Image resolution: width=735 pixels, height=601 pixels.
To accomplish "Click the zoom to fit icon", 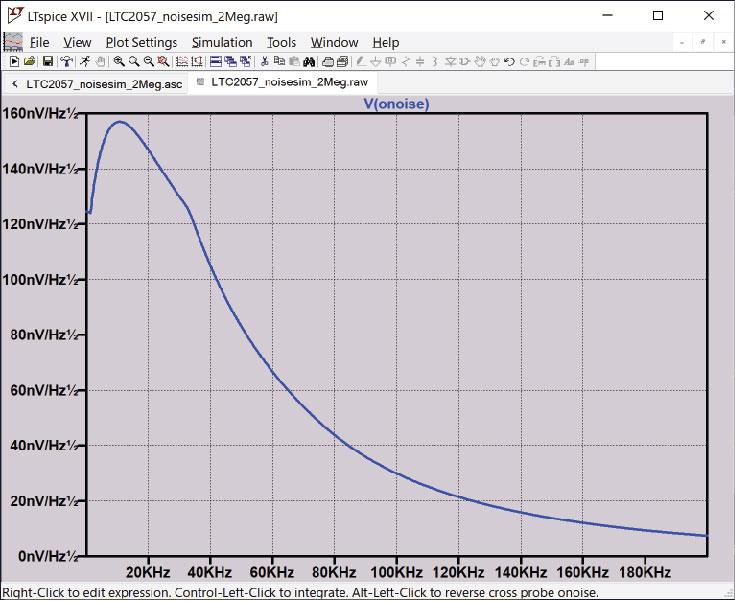I will (x=162, y=61).
